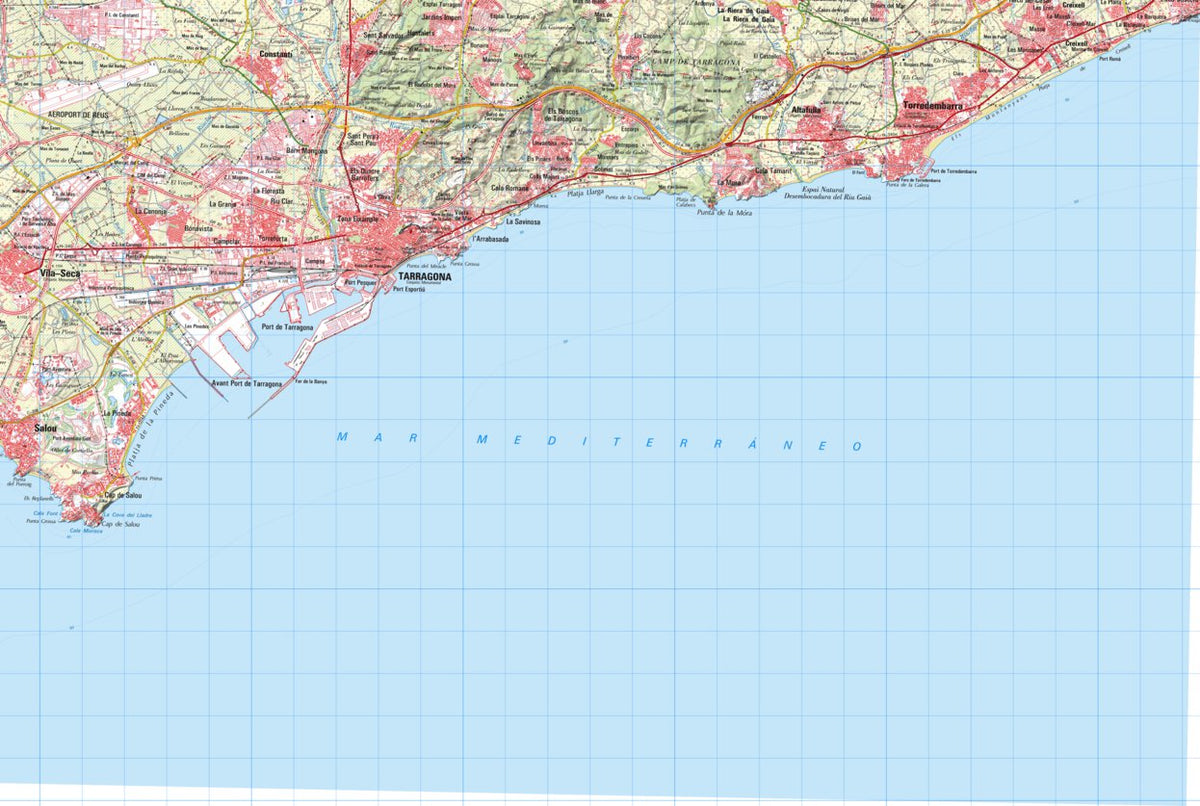Select the Tarragona city label
Image resolution: width=1200 pixels, height=806 pixels.
424,278
